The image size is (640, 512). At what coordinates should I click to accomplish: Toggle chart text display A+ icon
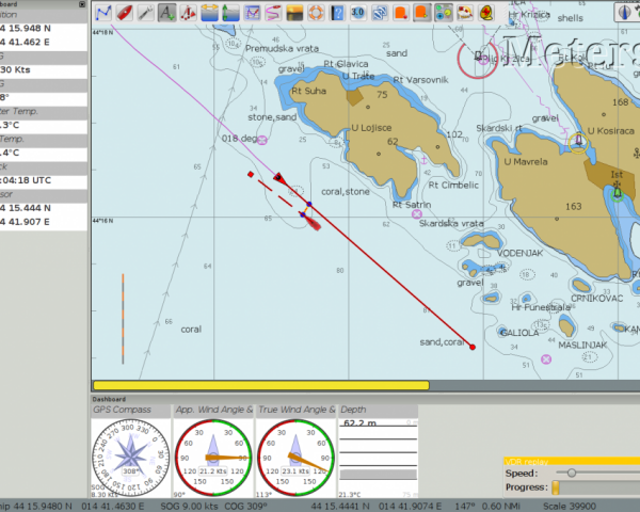167,13
